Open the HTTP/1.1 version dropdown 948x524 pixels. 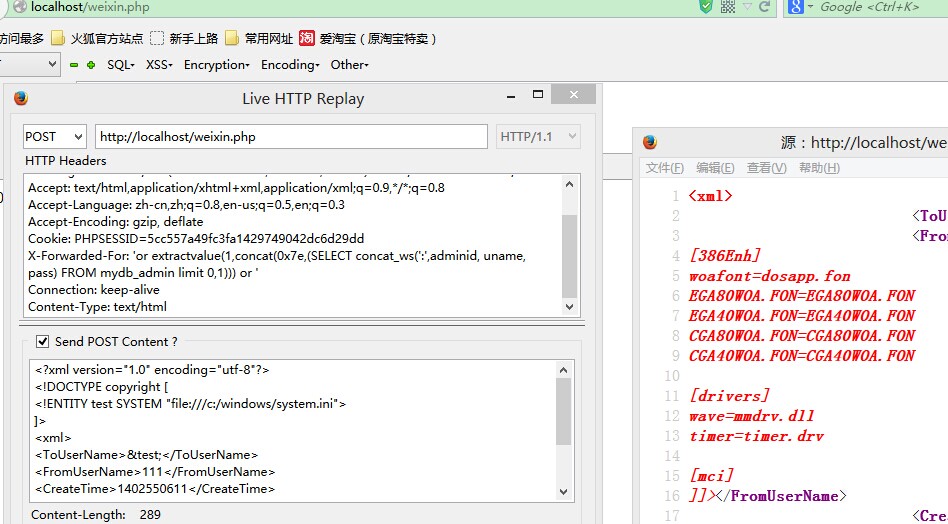[537, 137]
